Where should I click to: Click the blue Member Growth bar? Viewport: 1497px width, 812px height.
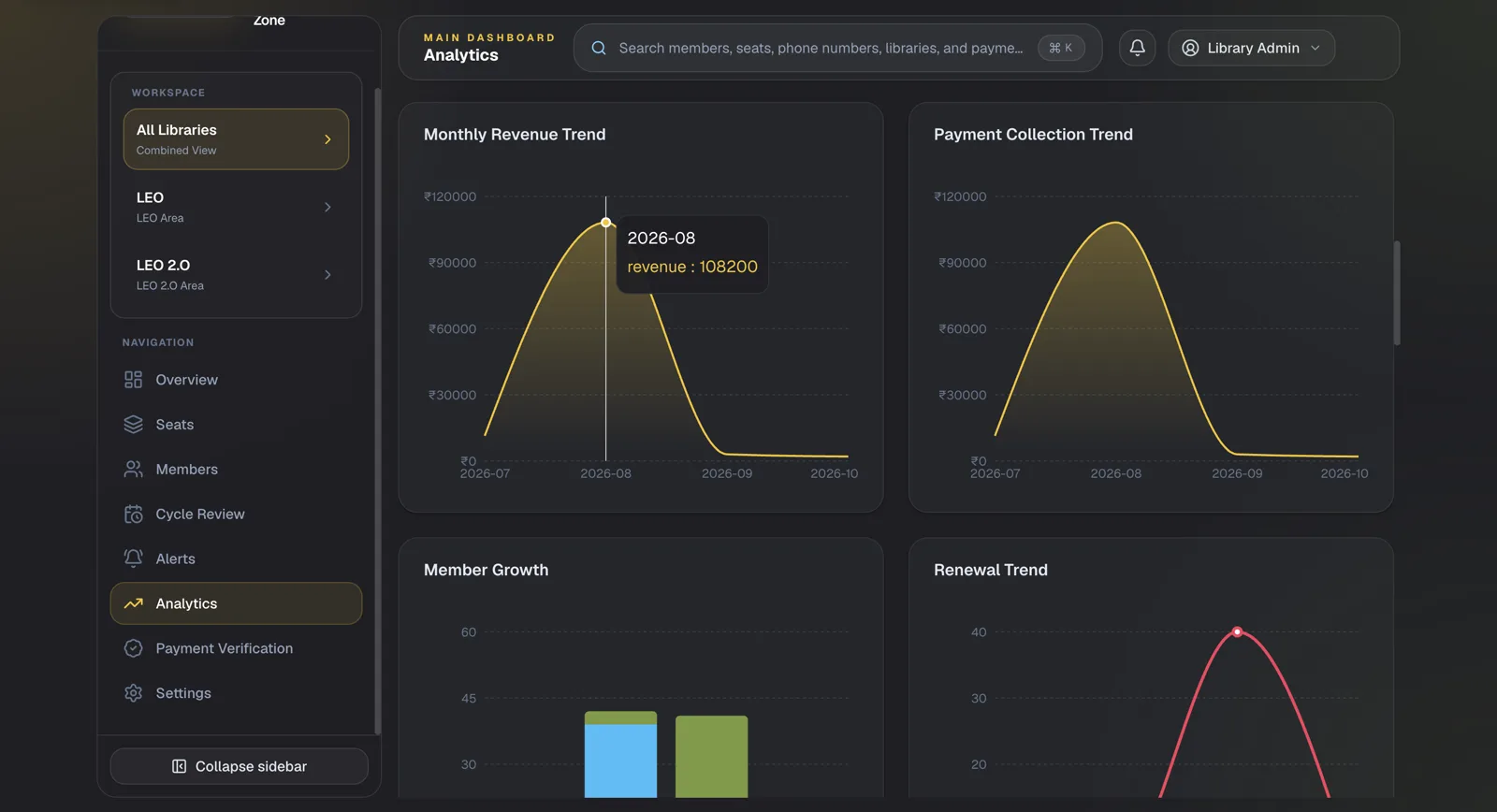tap(620, 761)
